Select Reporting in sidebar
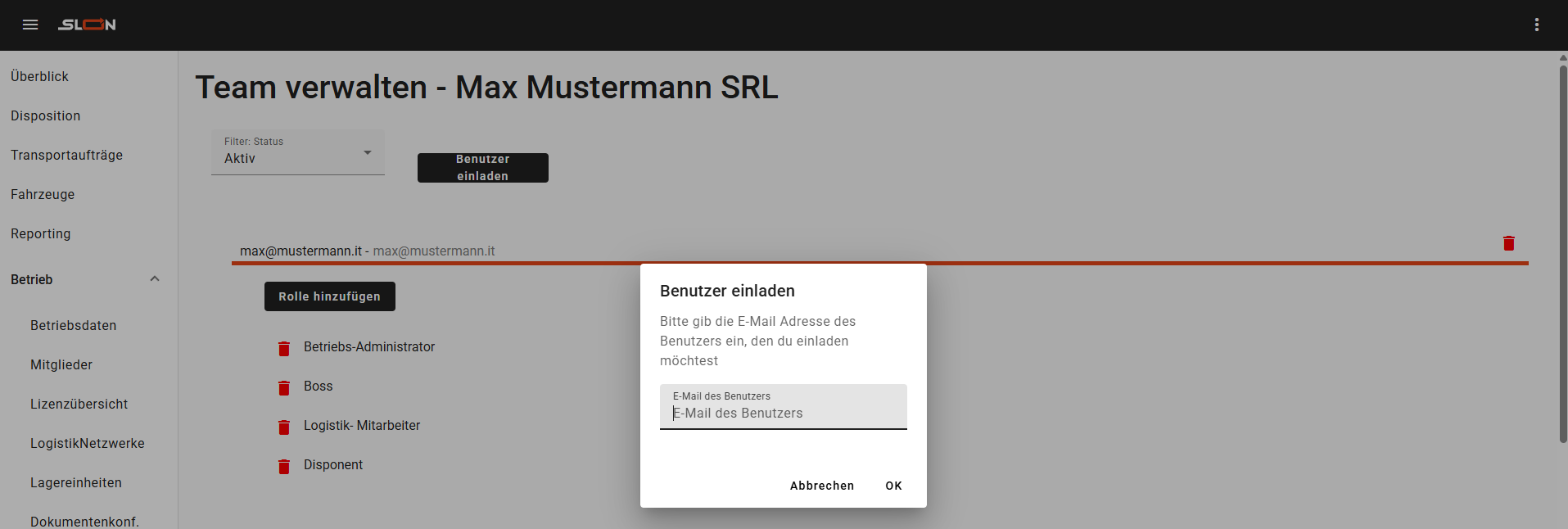1568x529 pixels. 41,233
